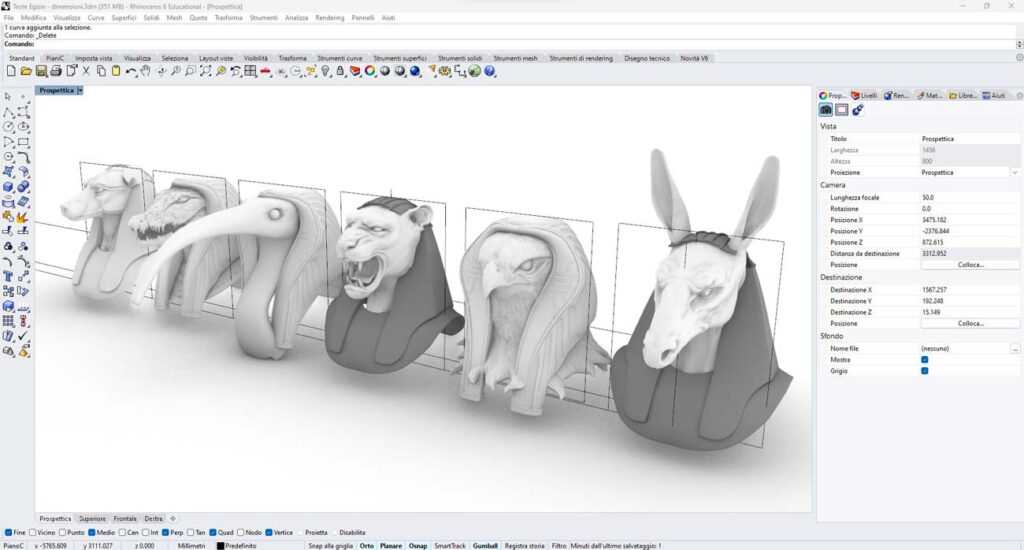
Task: Uncheck the Grigio background checkbox
Action: click(925, 370)
